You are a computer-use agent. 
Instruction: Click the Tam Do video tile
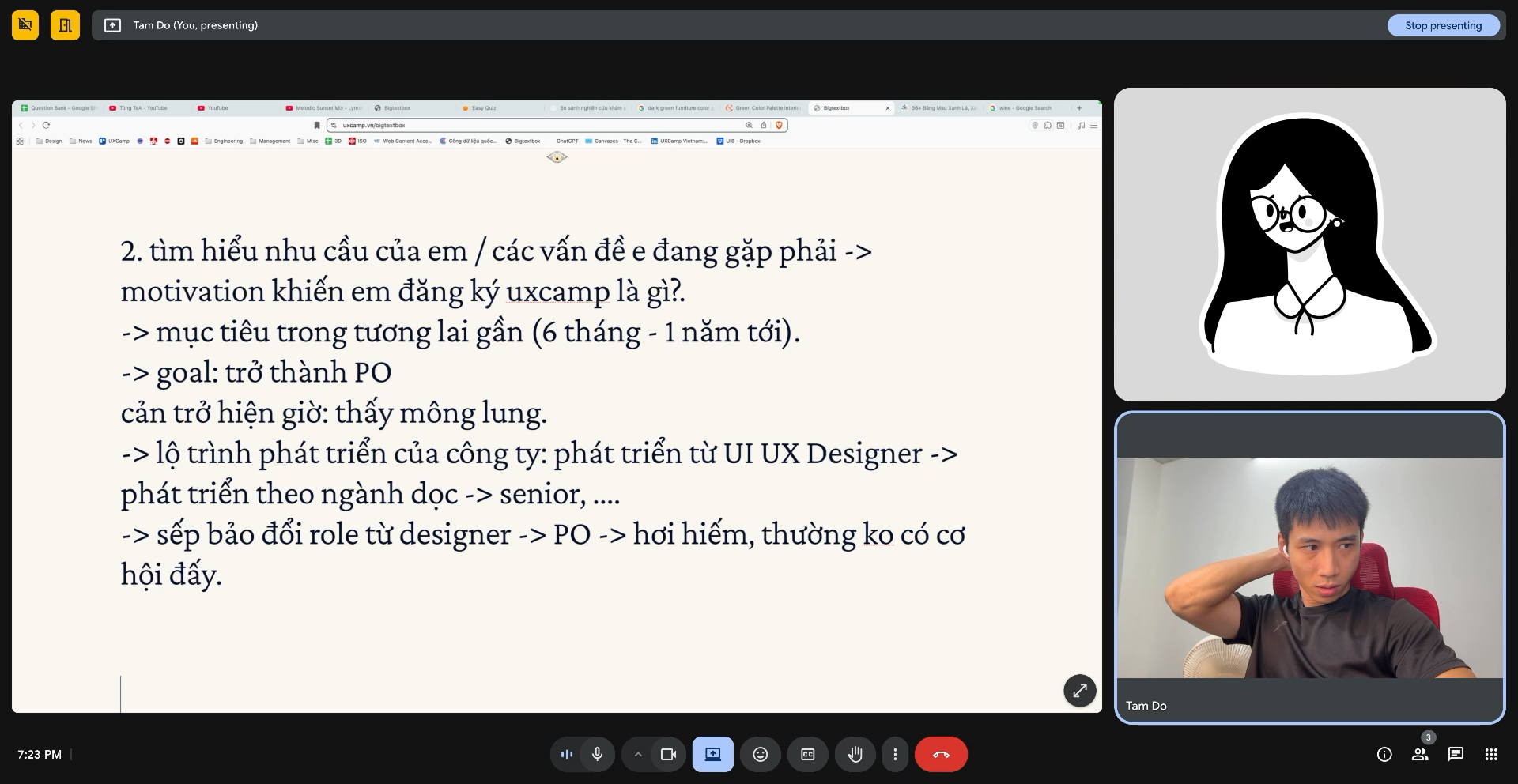click(1309, 567)
